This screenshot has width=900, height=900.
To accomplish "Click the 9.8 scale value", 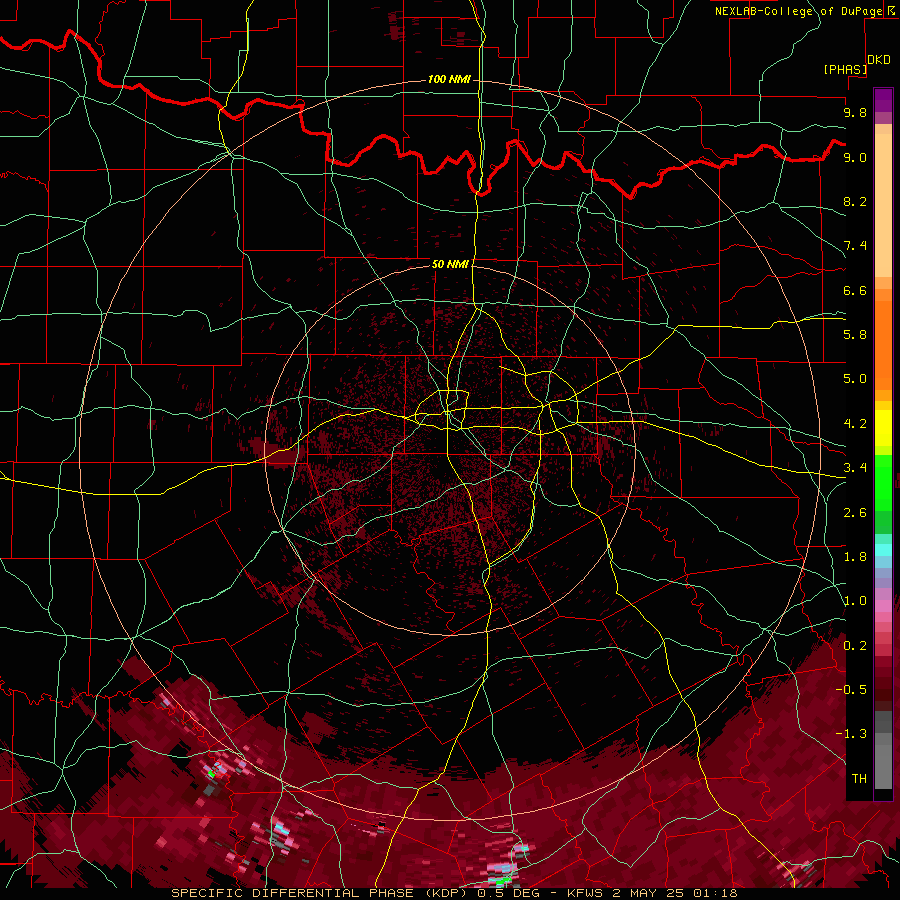I will [855, 112].
